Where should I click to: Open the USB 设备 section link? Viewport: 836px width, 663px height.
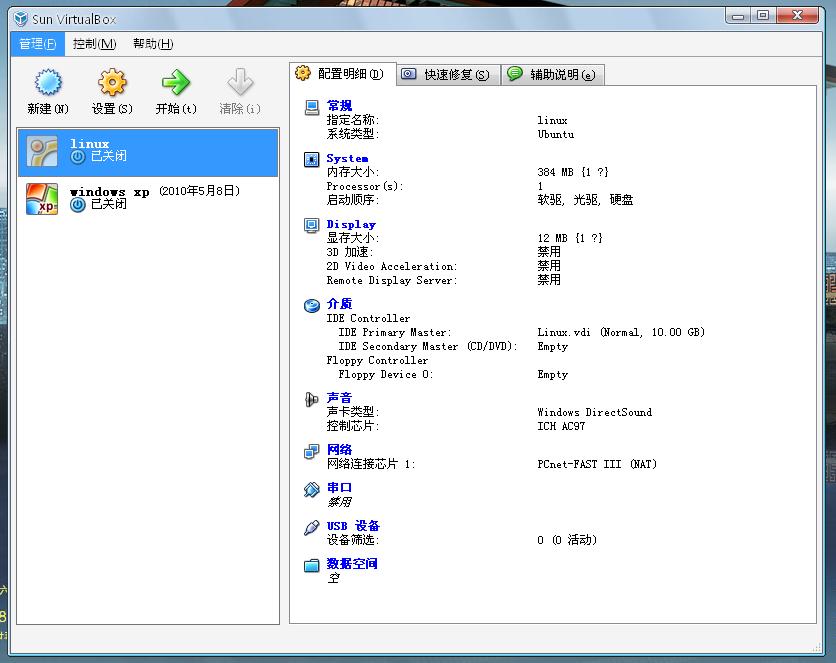click(353, 526)
